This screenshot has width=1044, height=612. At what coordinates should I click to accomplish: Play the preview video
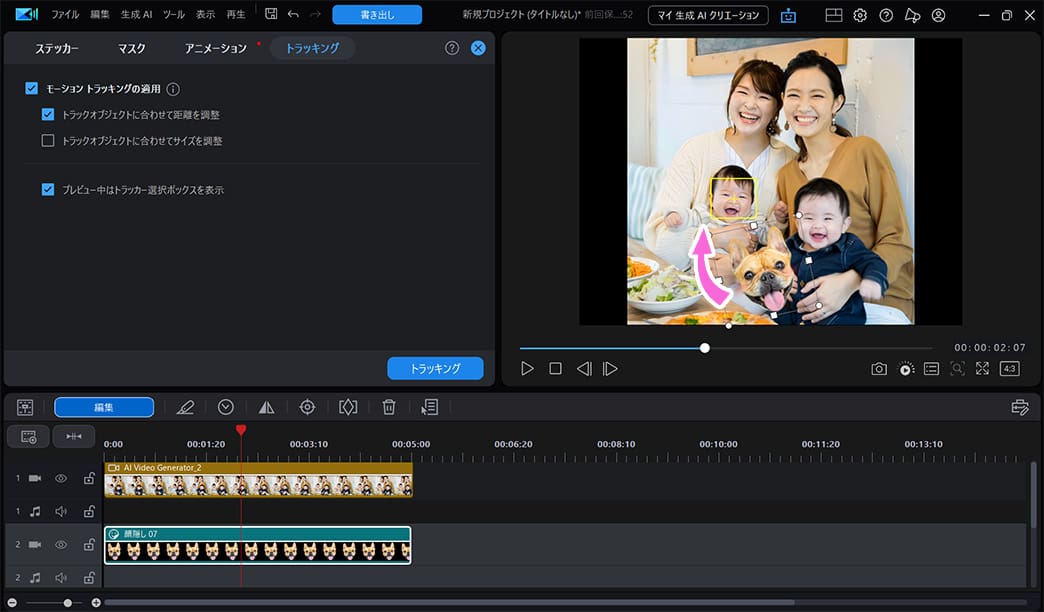(x=528, y=369)
